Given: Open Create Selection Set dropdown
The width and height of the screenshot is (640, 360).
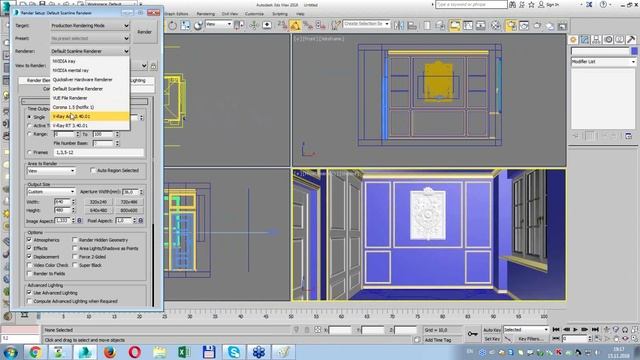Looking at the screenshot, I should pos(367,24).
